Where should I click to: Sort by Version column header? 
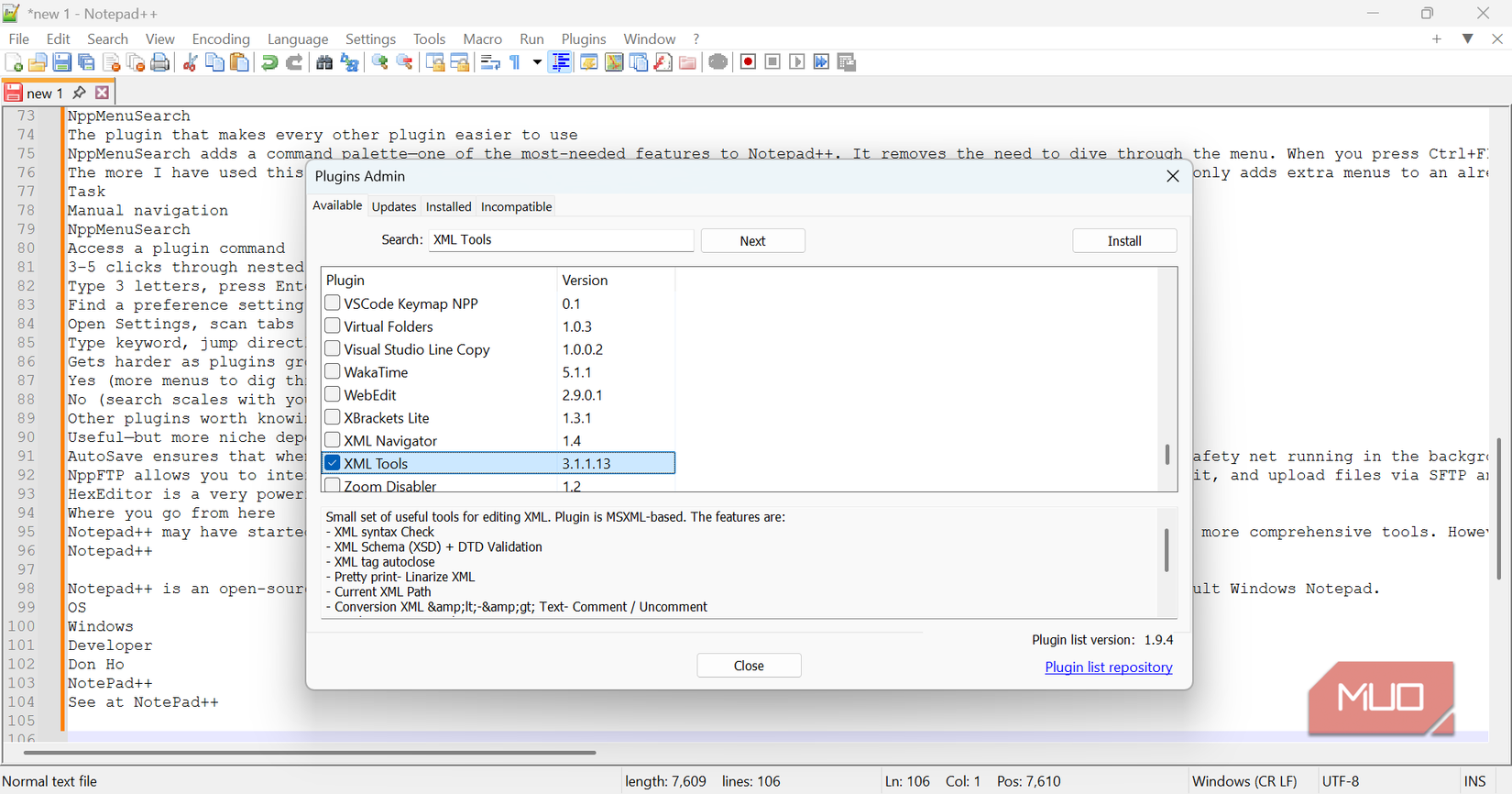[x=615, y=280]
